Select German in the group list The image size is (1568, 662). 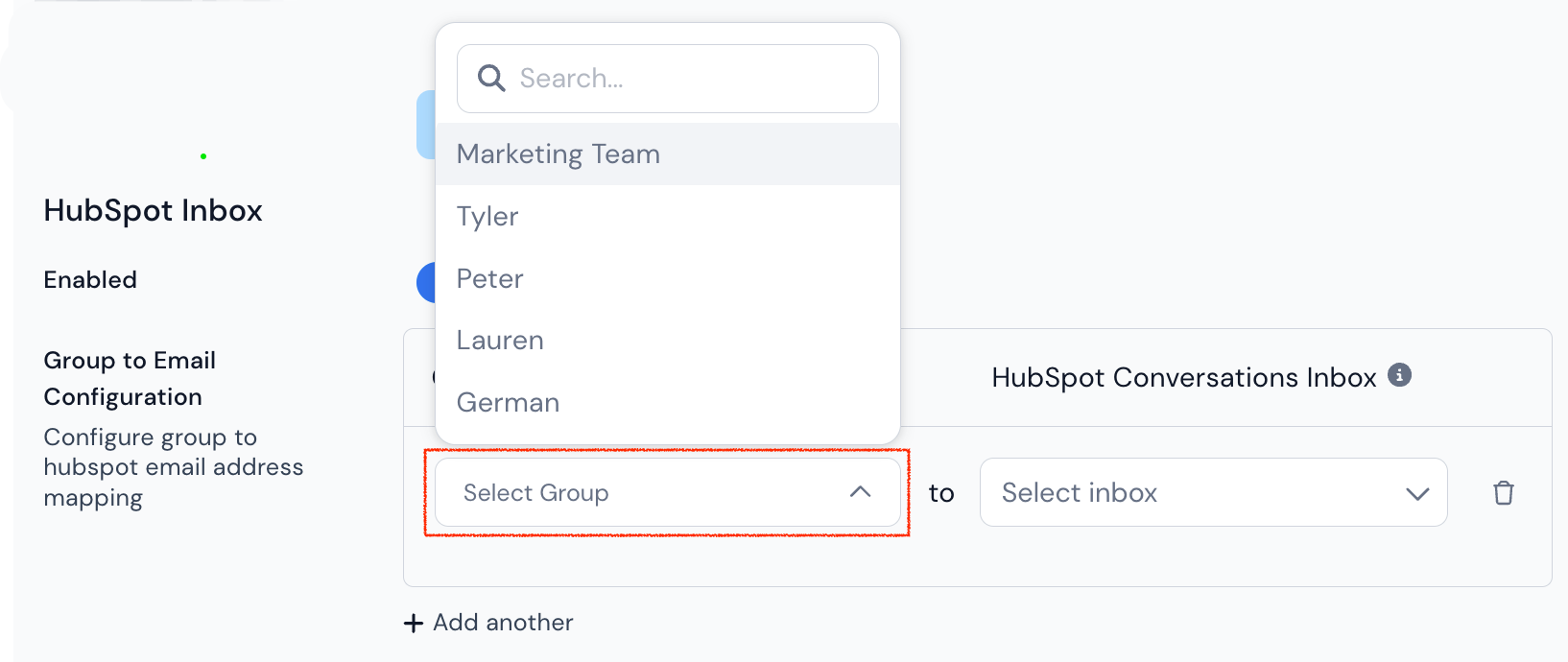click(668, 402)
